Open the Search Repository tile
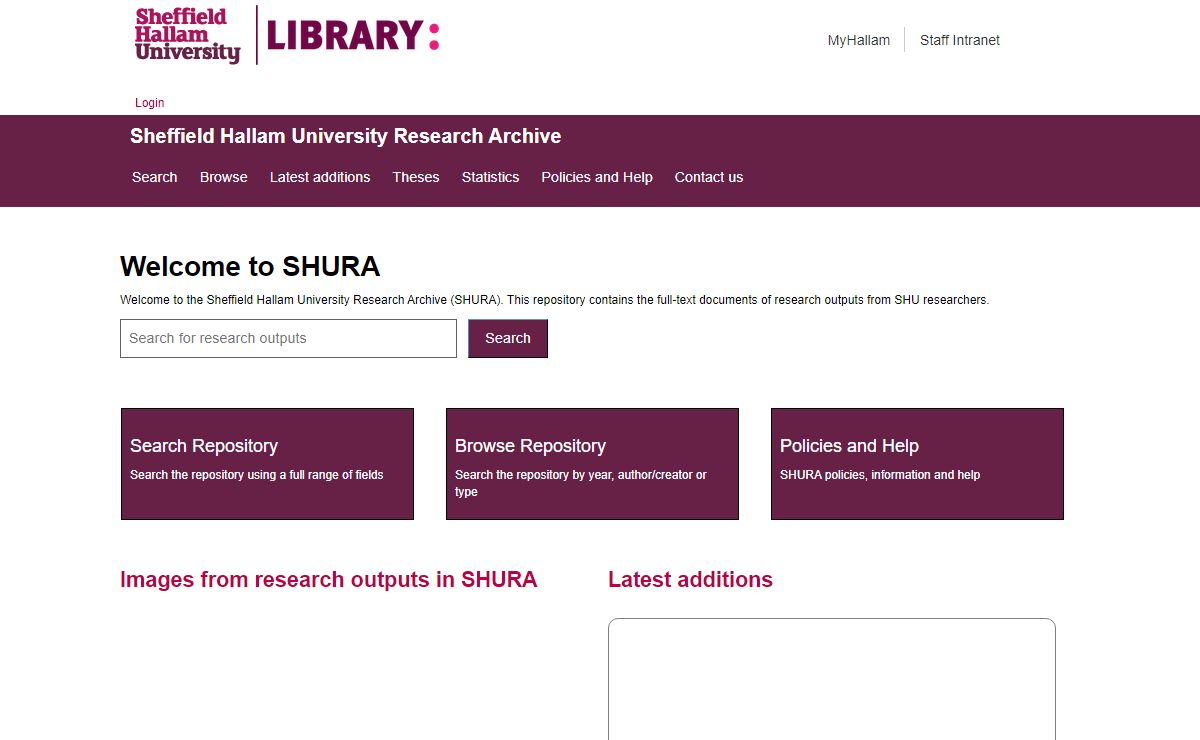 267,464
